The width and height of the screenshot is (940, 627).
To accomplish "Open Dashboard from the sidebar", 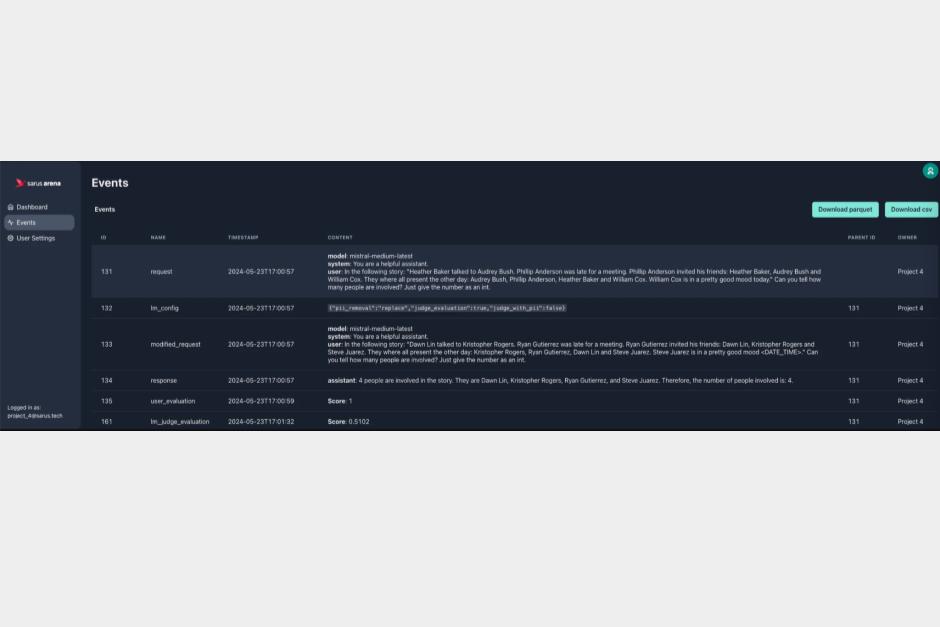I will [32, 207].
